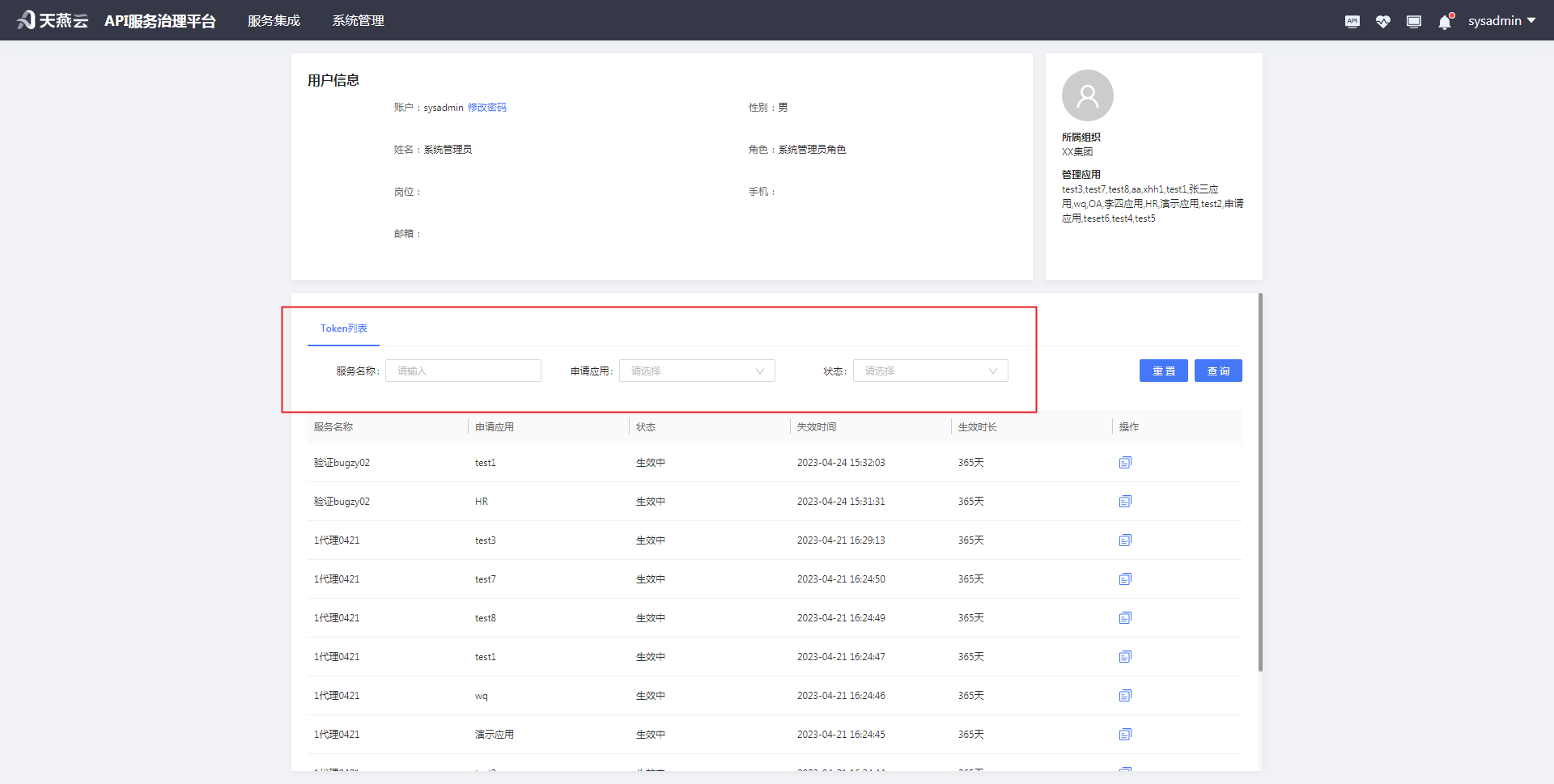Open the notification bell with red badge
The image size is (1554, 784).
(x=1445, y=22)
